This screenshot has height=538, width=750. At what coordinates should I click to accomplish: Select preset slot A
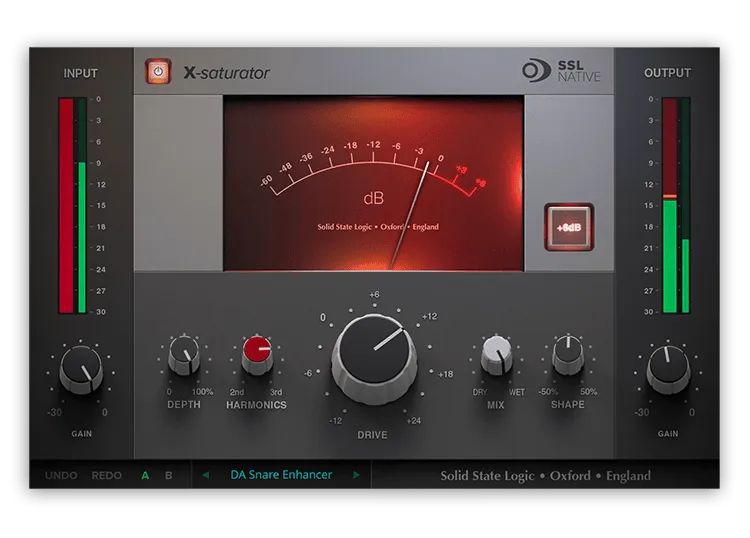(145, 475)
